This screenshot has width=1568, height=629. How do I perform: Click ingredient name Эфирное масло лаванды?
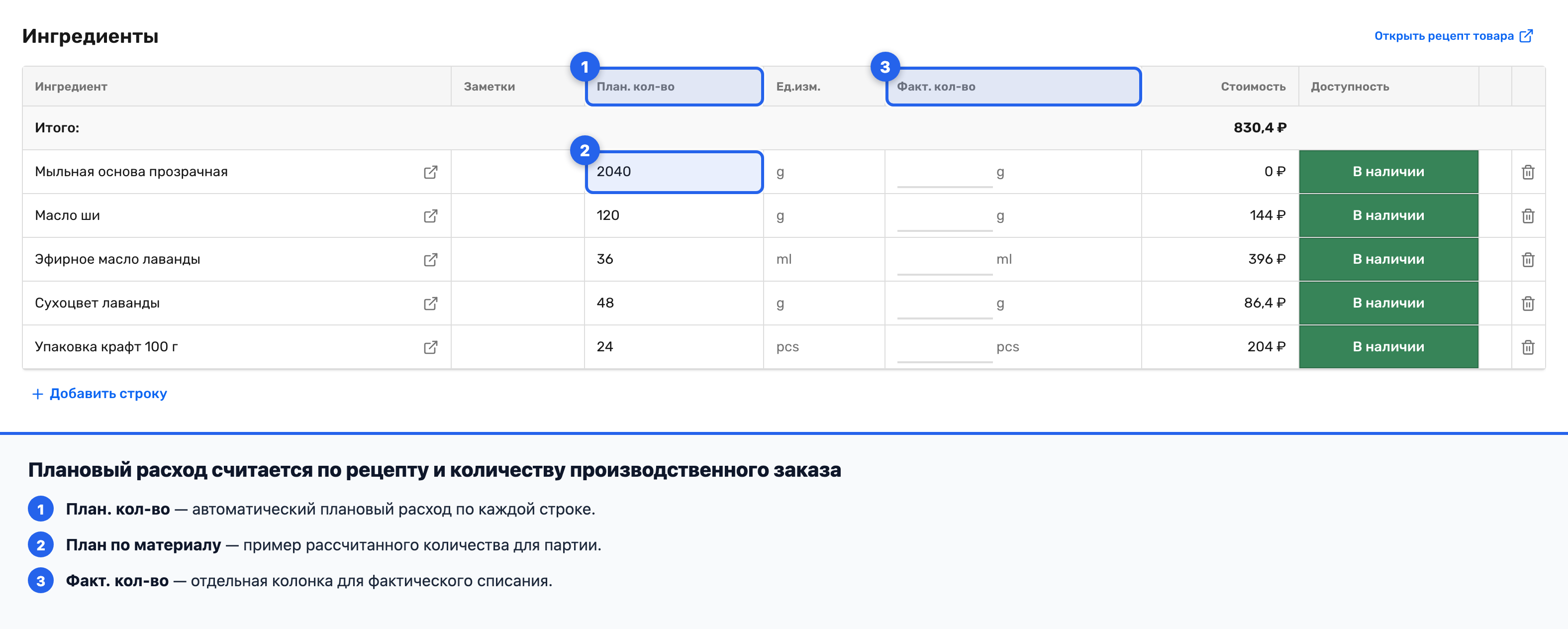tap(117, 259)
